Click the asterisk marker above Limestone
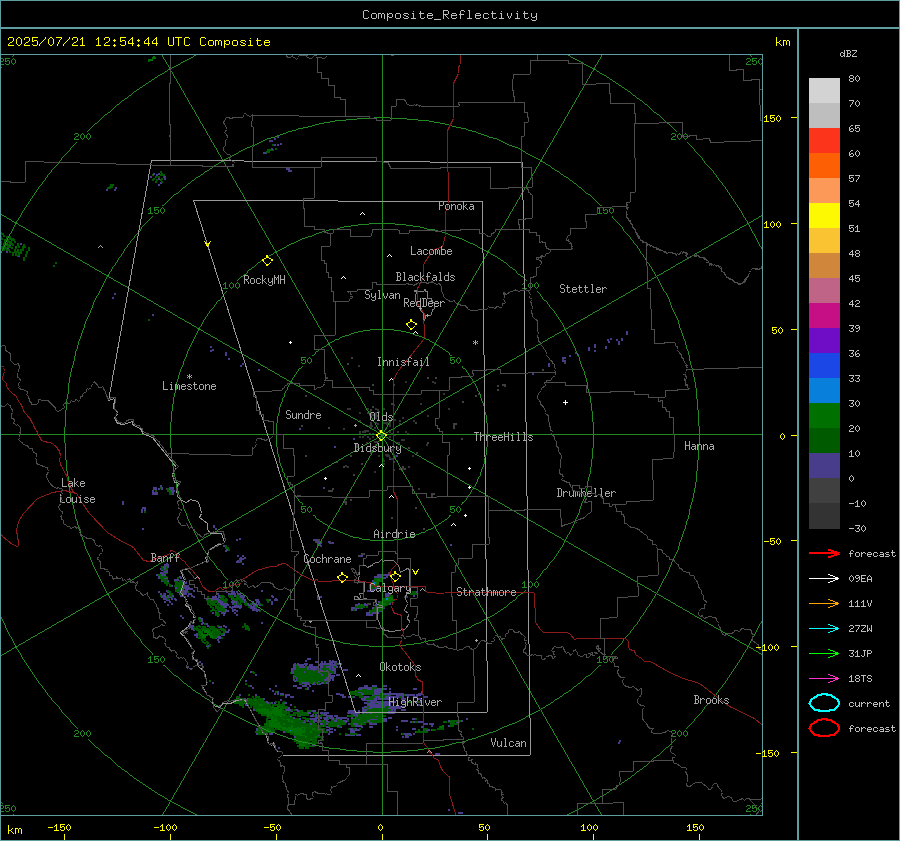The width and height of the screenshot is (900, 841). (x=189, y=377)
